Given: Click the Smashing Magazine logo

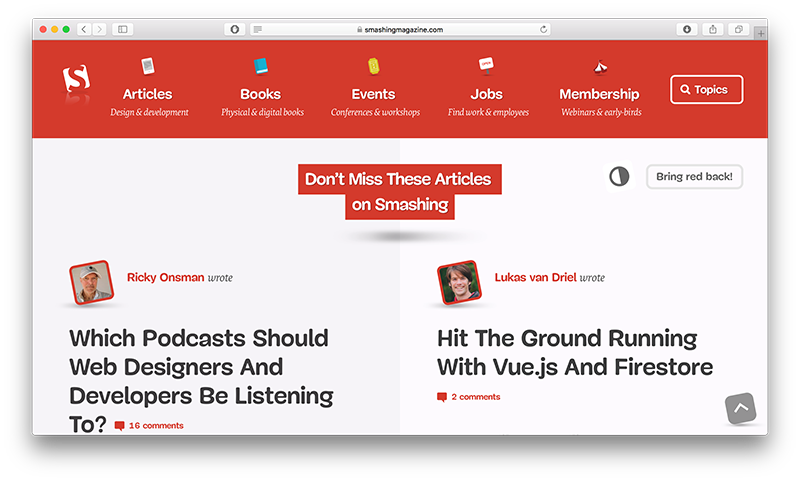Looking at the screenshot, I should 76,82.
